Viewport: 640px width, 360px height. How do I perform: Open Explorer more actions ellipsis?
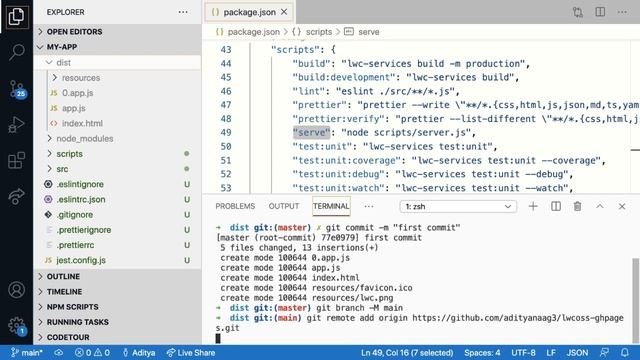click(x=183, y=12)
